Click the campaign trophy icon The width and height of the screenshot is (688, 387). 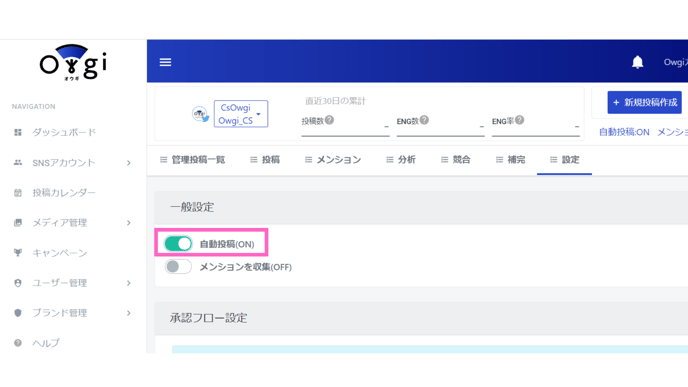point(18,253)
